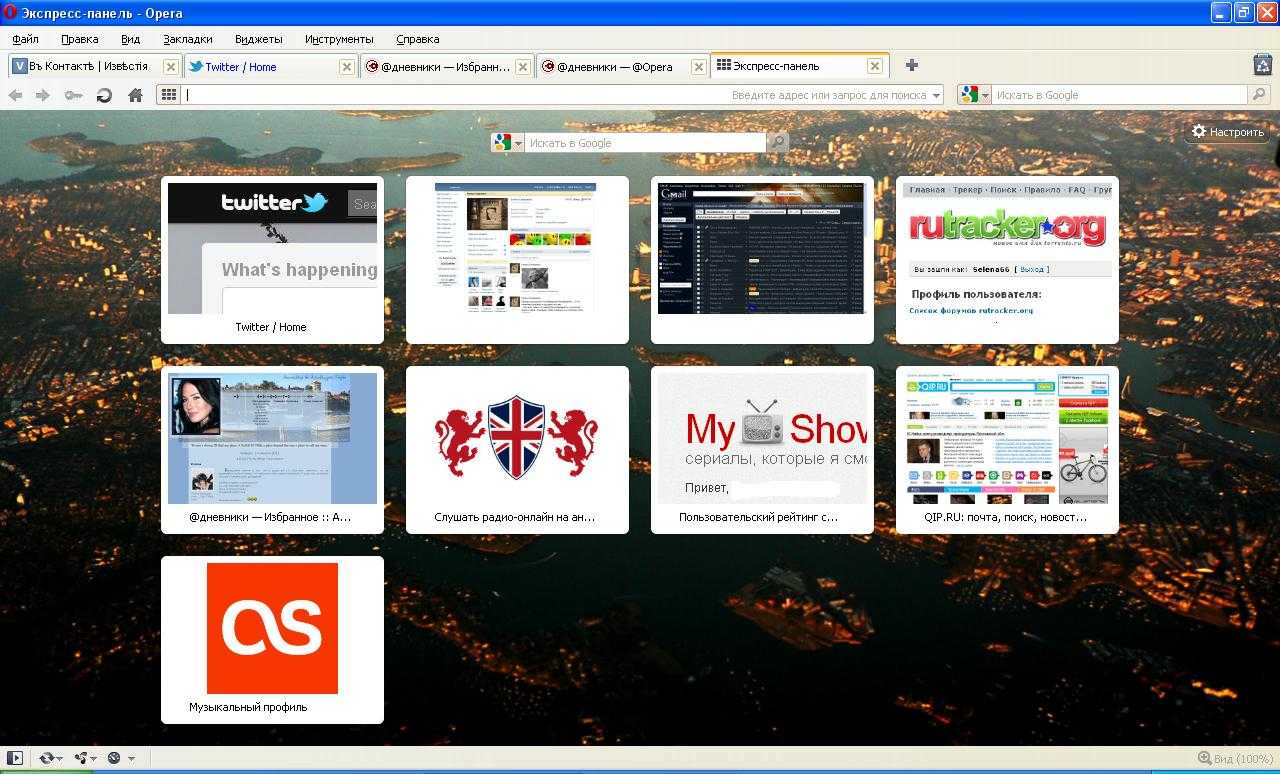Expand search engine dropdown in toolbar search

(x=985, y=95)
